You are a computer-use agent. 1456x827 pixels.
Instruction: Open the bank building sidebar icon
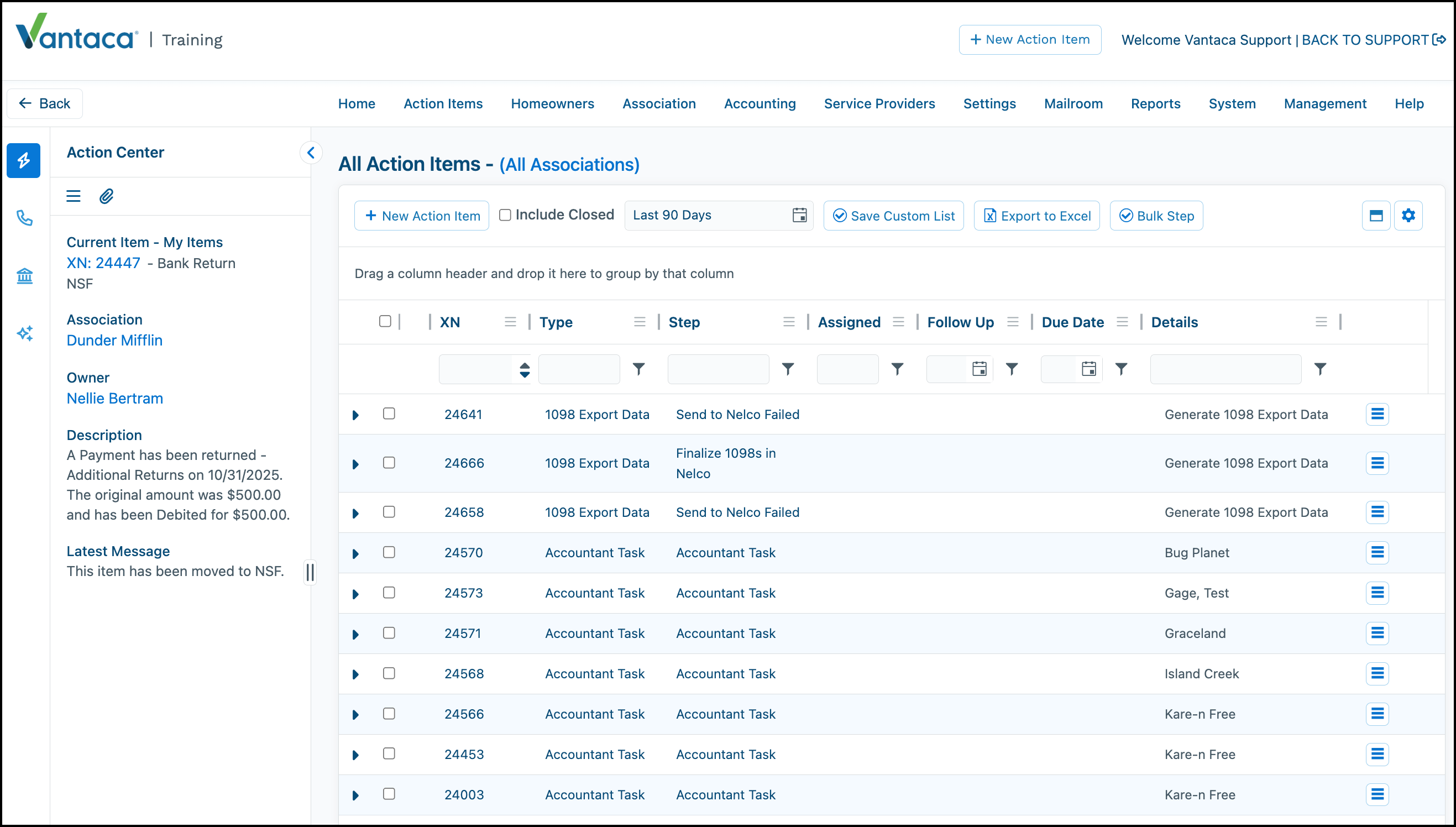point(24,276)
